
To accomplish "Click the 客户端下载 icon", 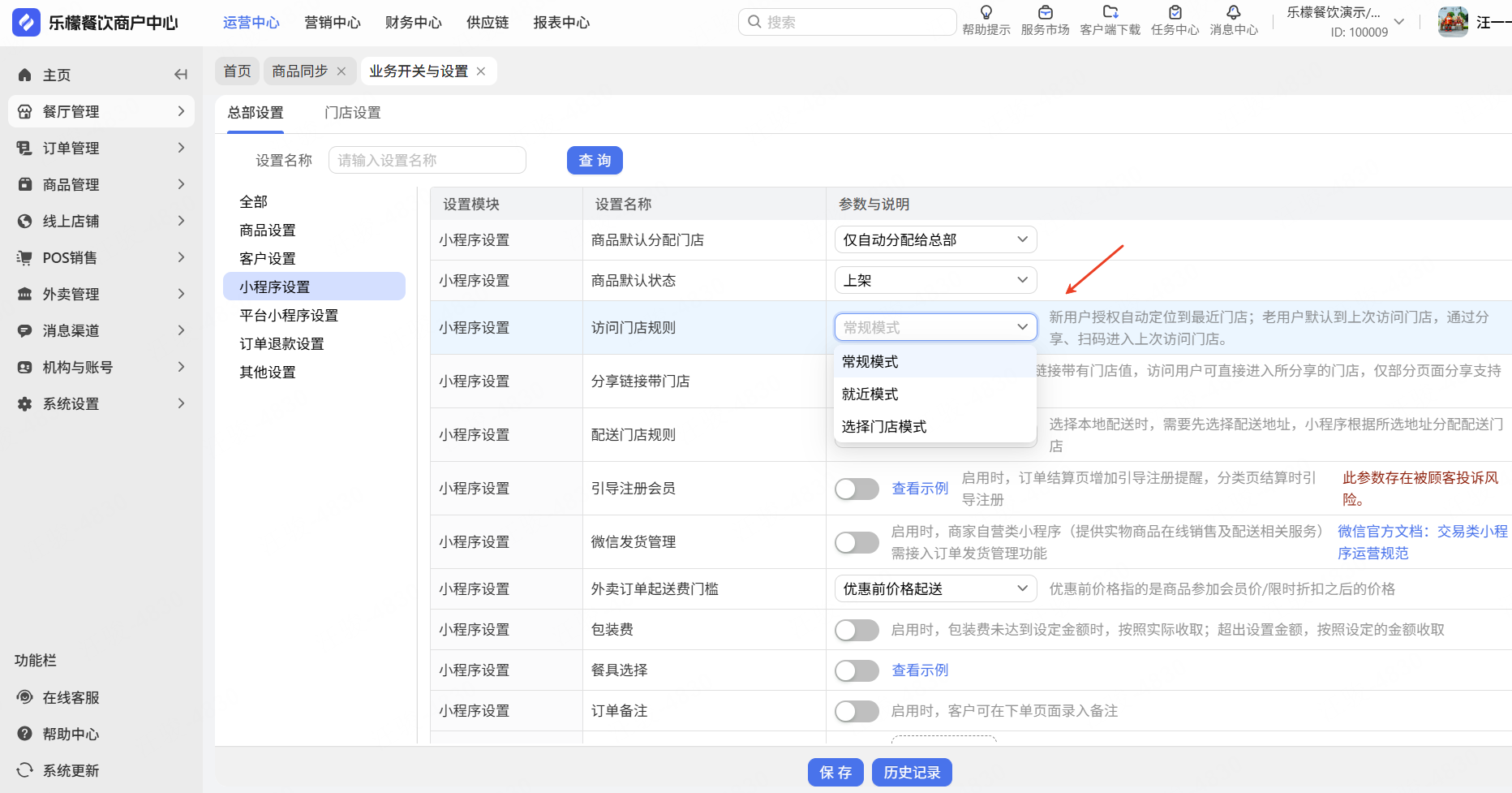I will 1110,13.
